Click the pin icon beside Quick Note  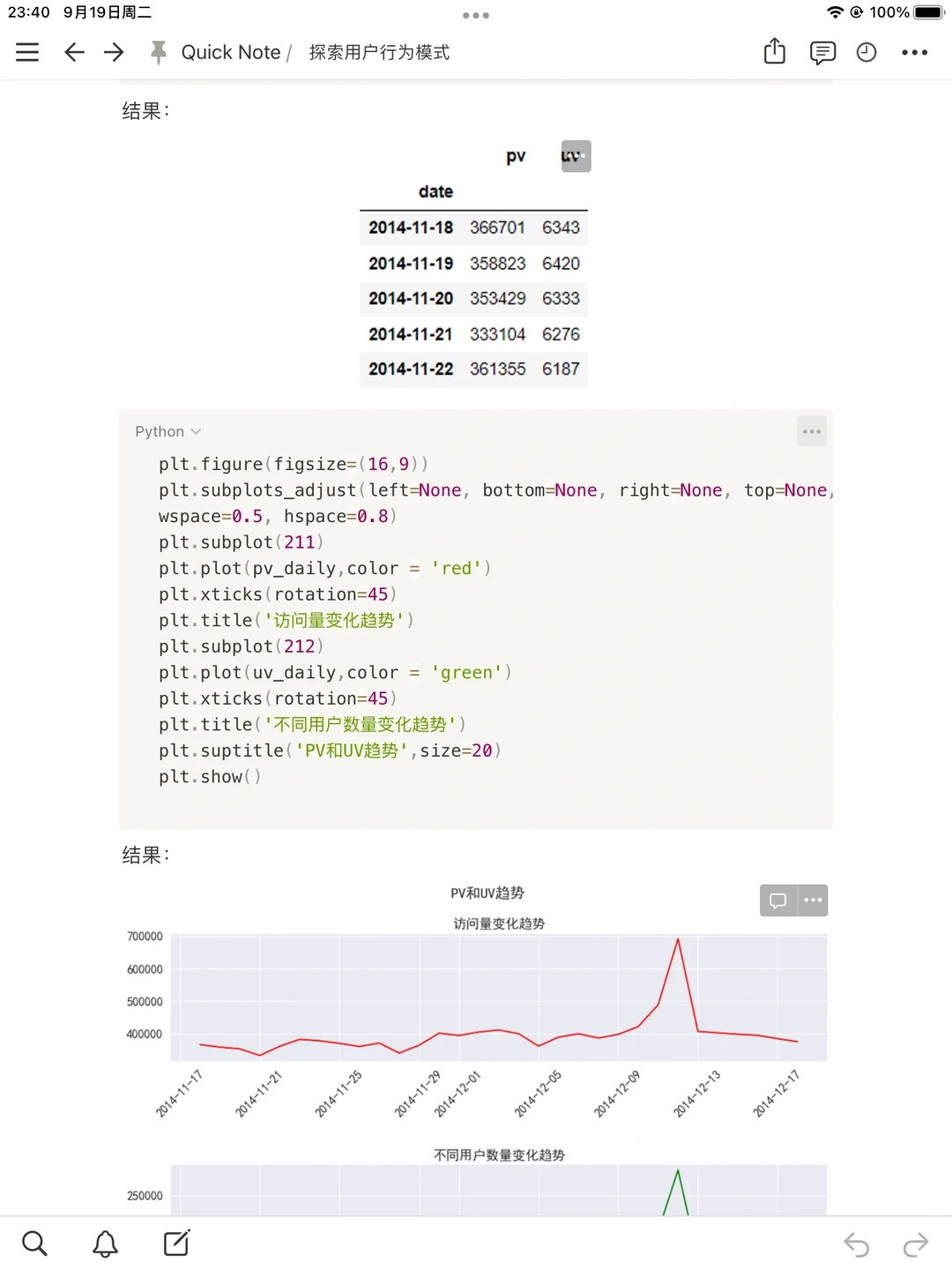click(x=159, y=52)
